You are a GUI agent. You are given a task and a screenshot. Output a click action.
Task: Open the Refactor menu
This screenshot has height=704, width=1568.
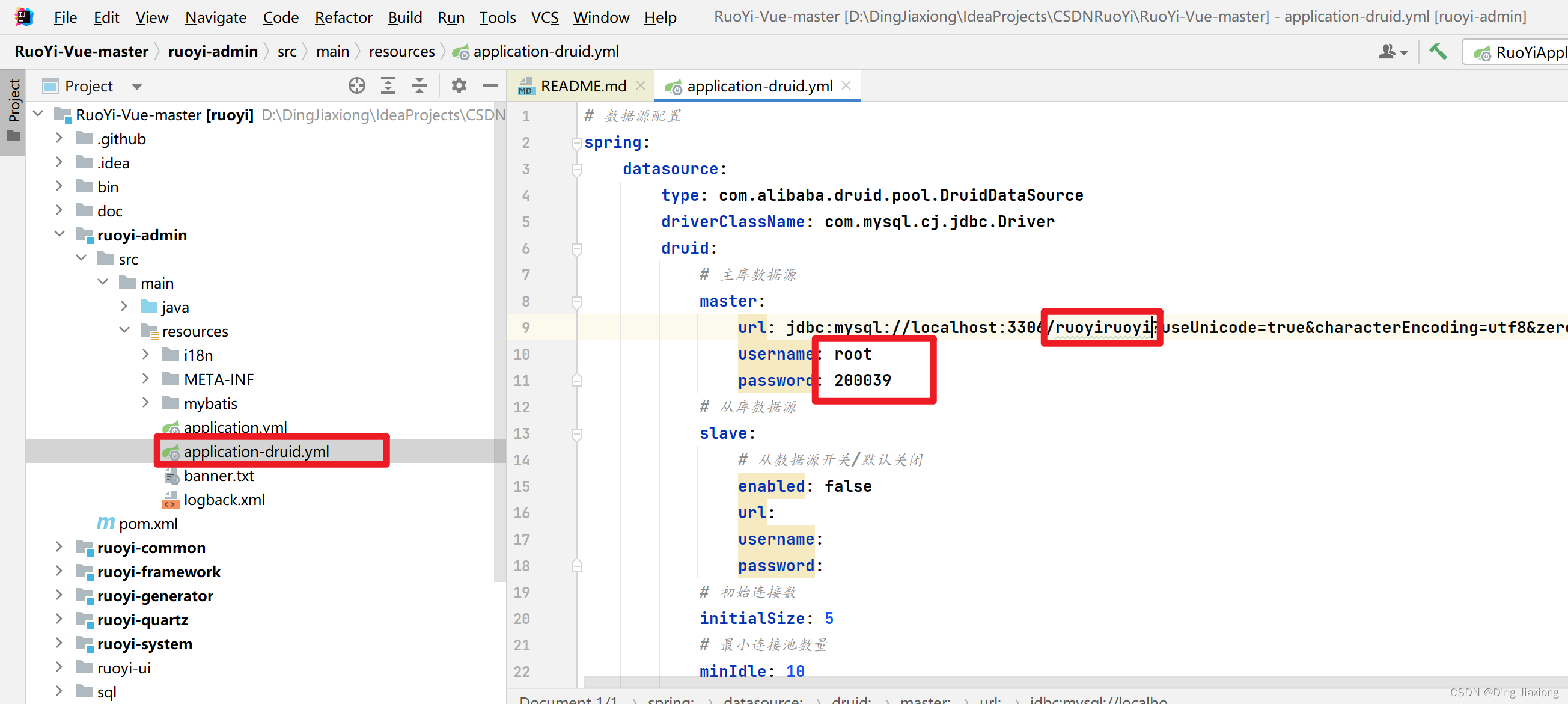pos(343,17)
